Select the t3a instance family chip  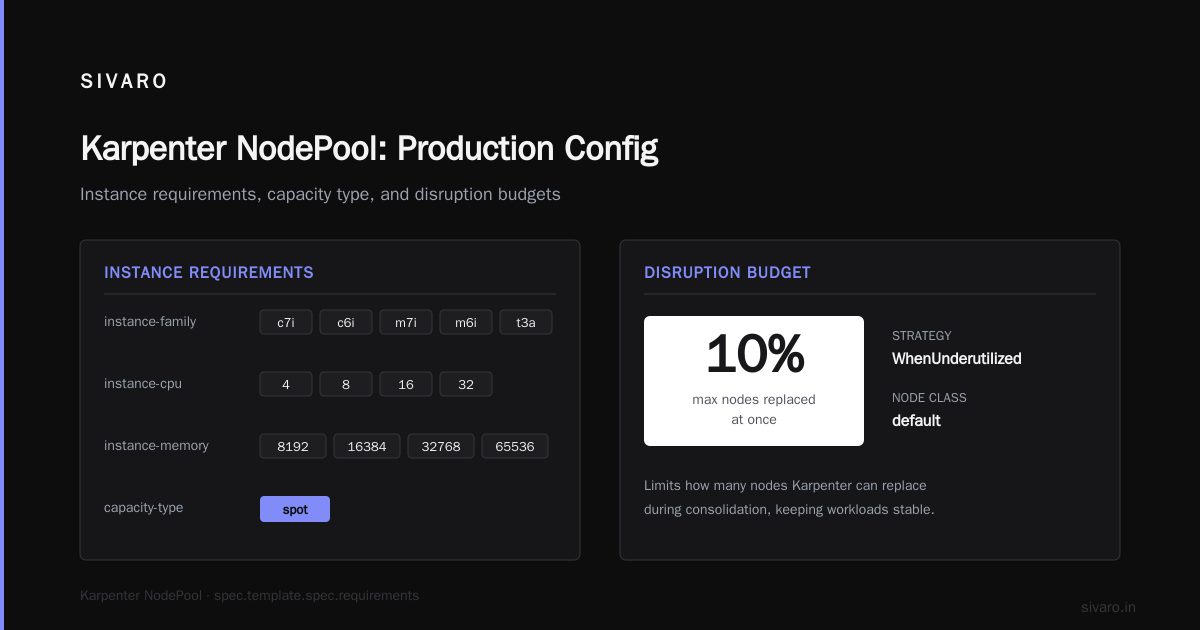(x=526, y=322)
